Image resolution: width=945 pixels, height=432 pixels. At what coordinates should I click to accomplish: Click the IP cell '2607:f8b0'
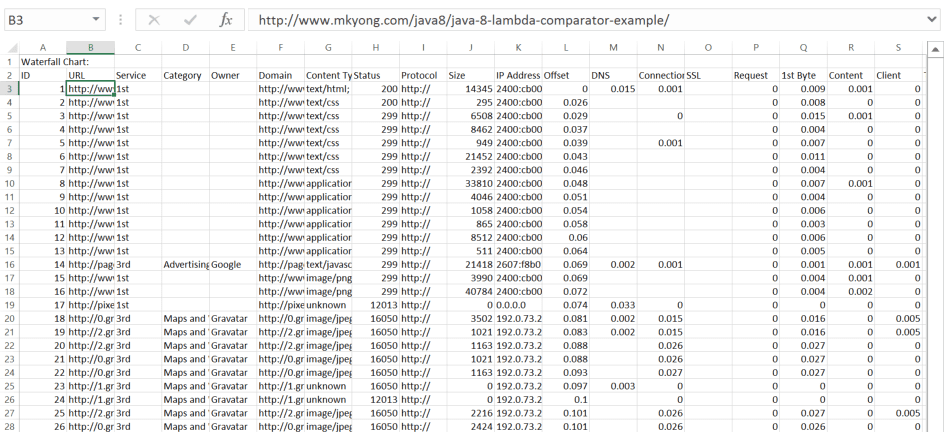click(518, 264)
